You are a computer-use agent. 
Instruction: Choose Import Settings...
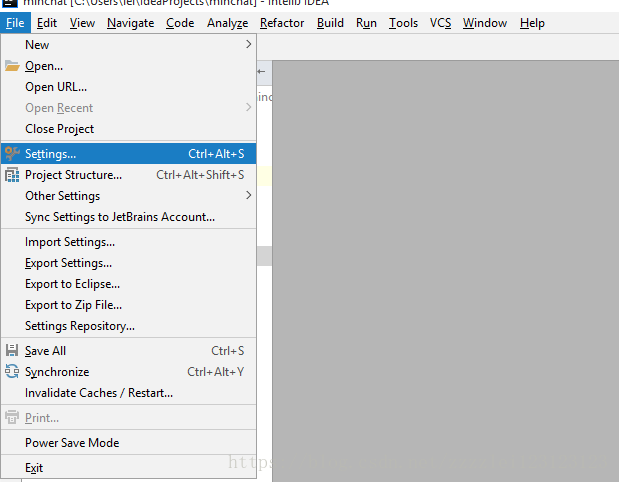(x=128, y=242)
